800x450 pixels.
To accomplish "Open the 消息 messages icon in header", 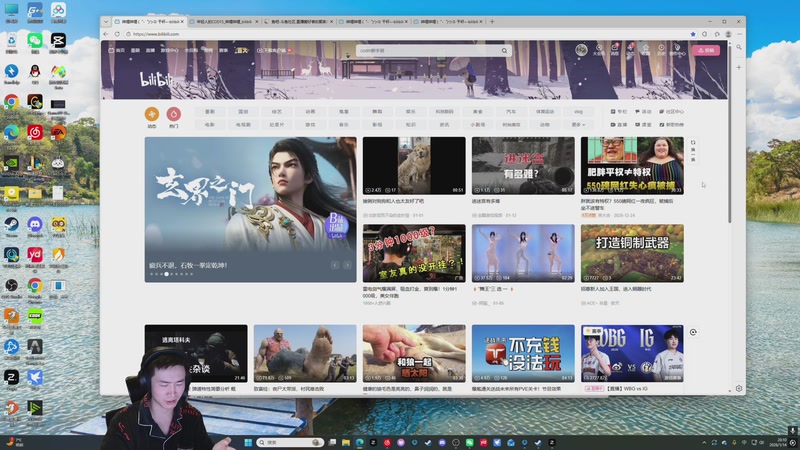I will click(615, 49).
